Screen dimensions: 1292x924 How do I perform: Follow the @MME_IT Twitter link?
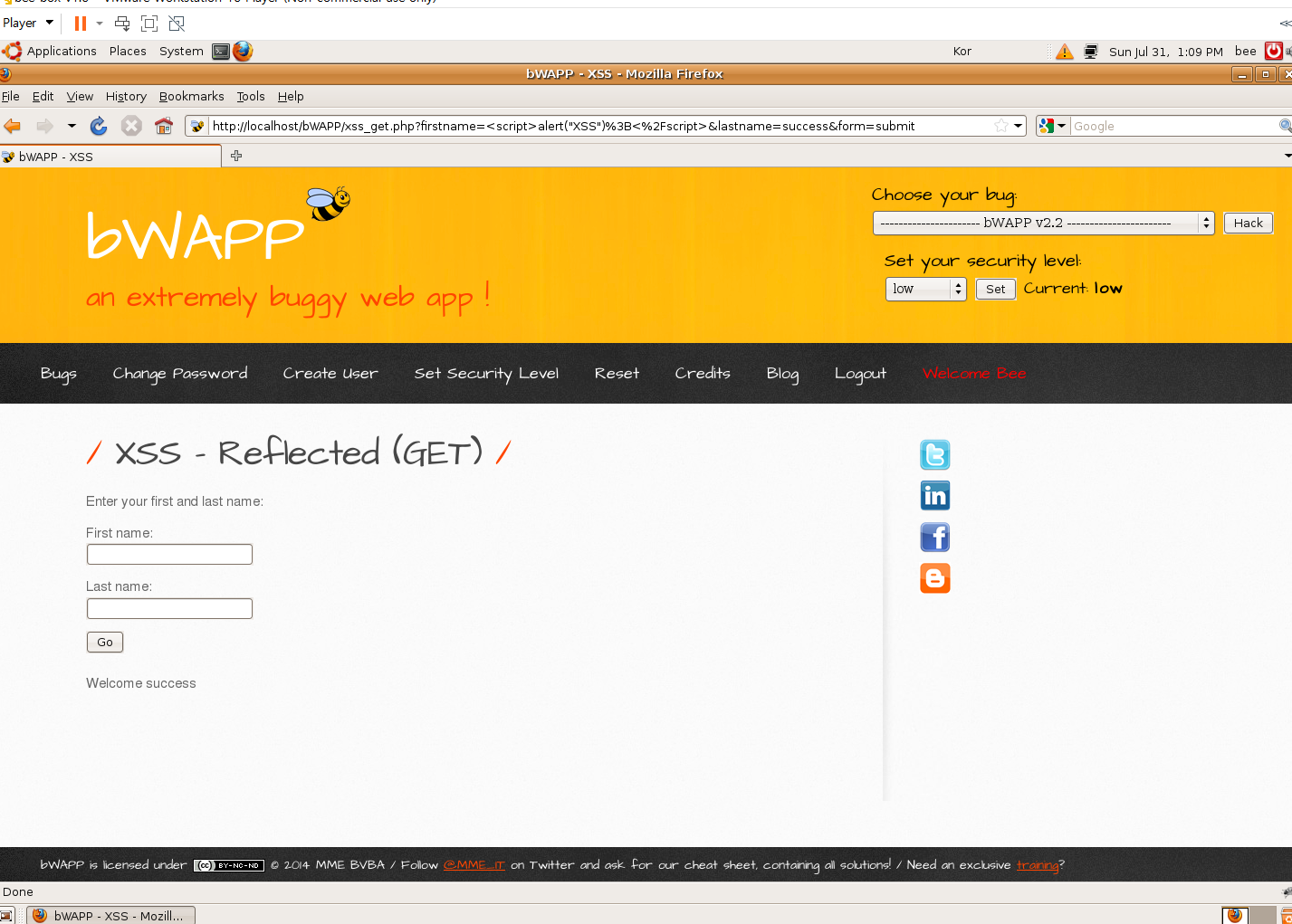tap(474, 865)
